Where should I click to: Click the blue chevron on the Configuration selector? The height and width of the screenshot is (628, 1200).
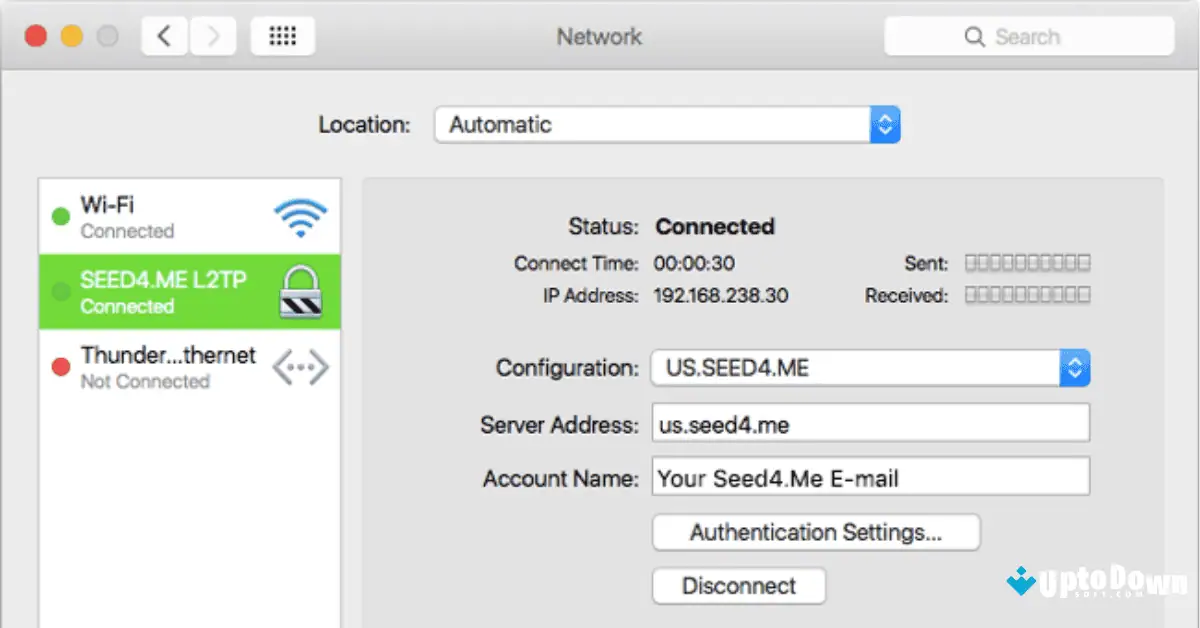pyautogui.click(x=1074, y=367)
